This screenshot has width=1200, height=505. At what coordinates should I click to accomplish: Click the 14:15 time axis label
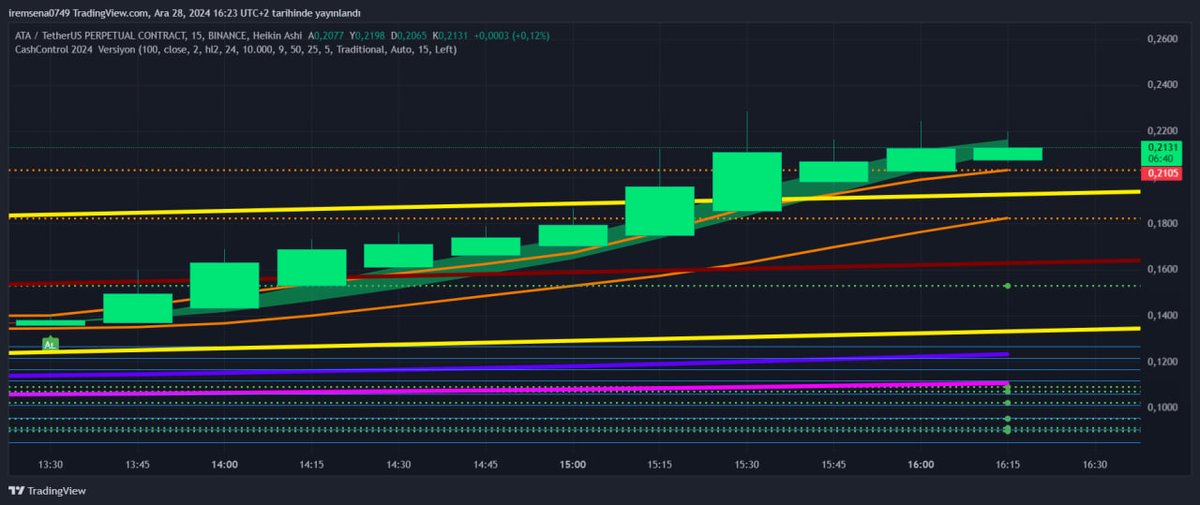coord(312,465)
